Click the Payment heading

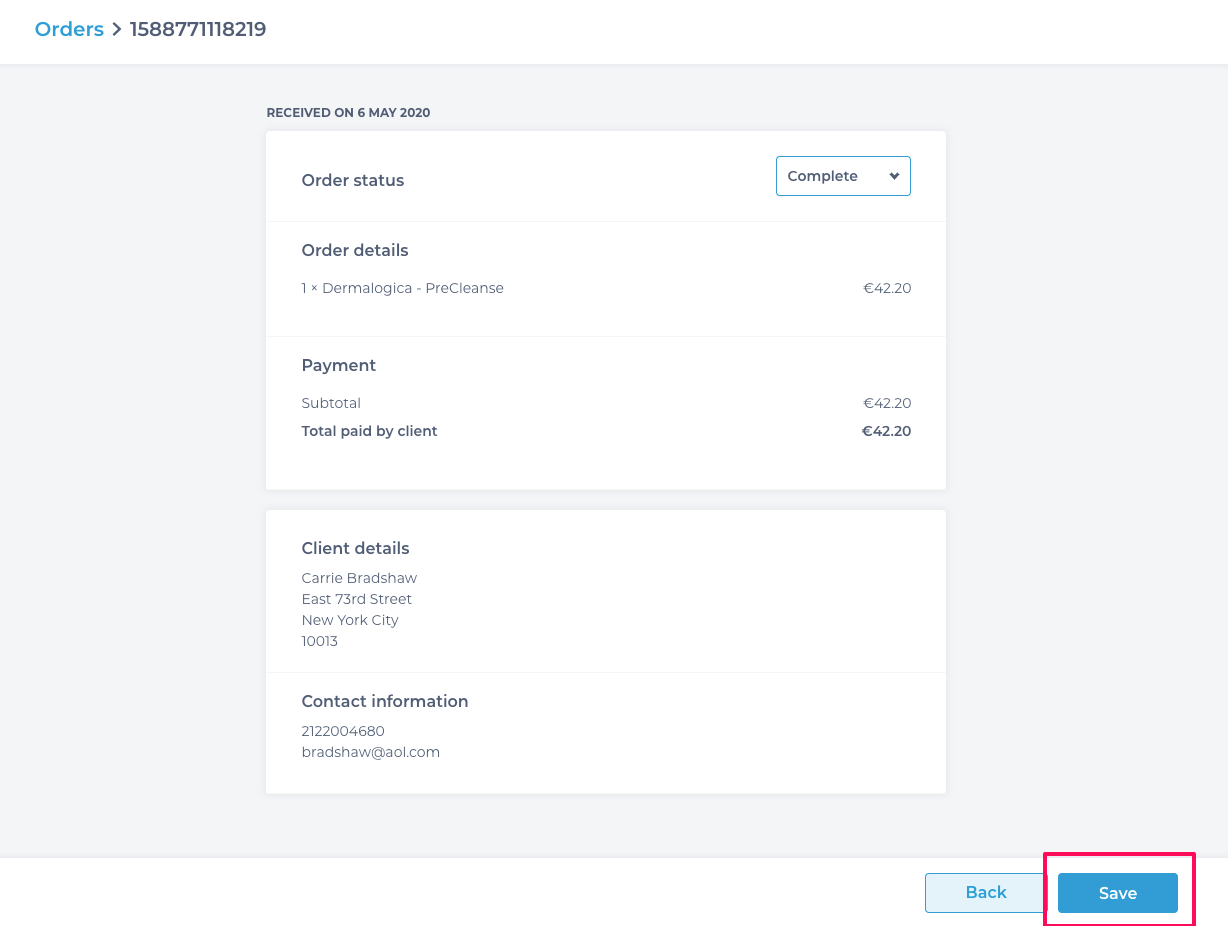tap(339, 365)
